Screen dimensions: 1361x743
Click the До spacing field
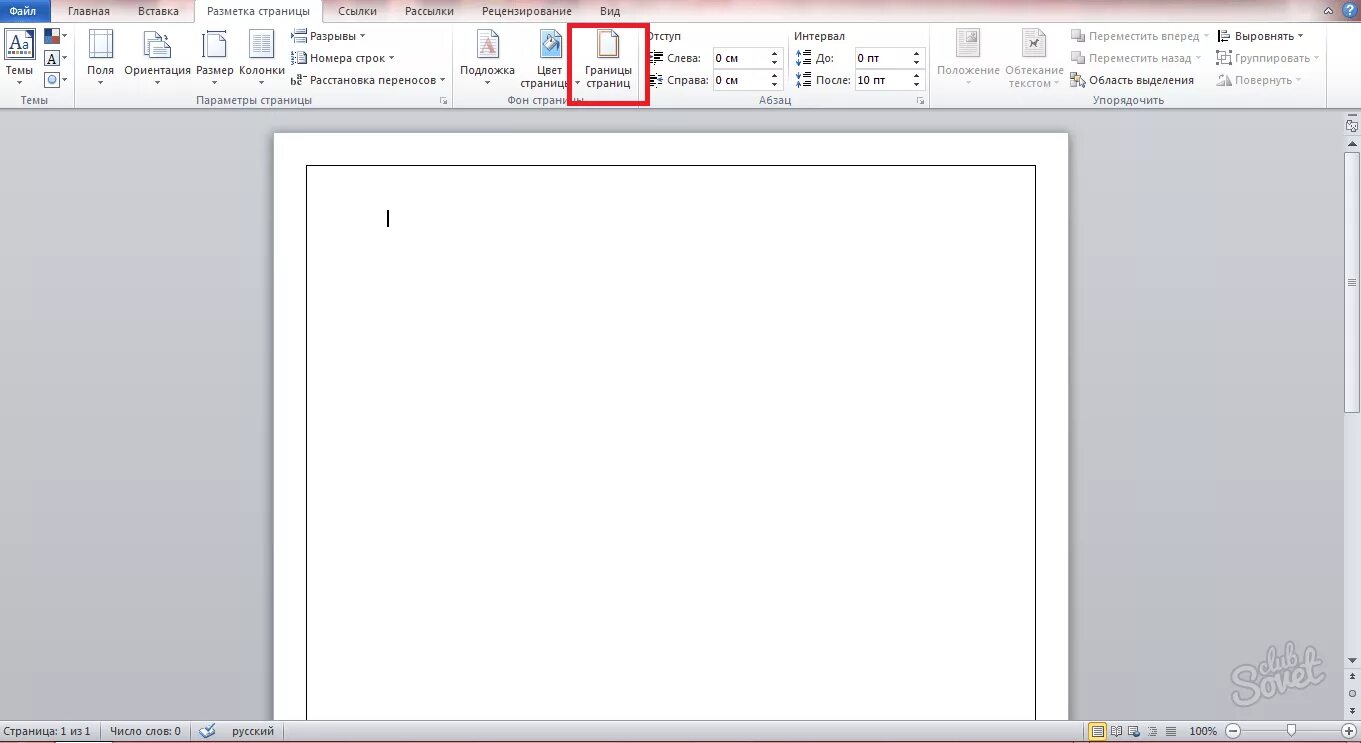(x=882, y=58)
